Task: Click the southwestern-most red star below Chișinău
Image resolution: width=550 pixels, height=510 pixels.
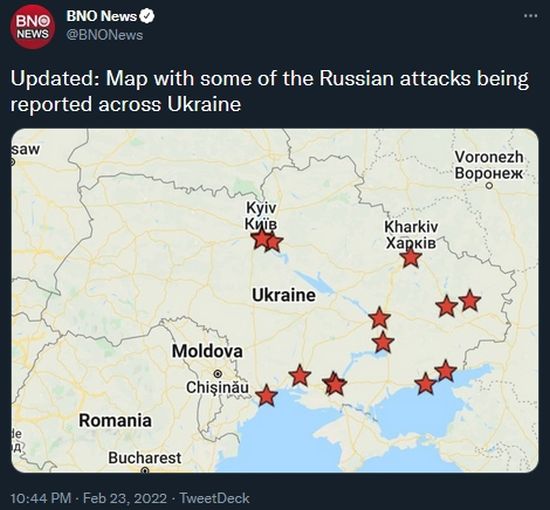Action: (x=267, y=395)
